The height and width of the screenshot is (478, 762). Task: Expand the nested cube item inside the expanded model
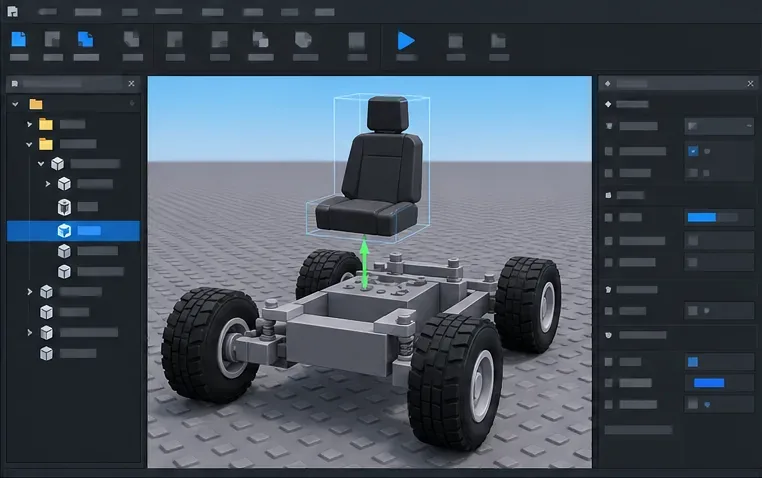[x=48, y=184]
